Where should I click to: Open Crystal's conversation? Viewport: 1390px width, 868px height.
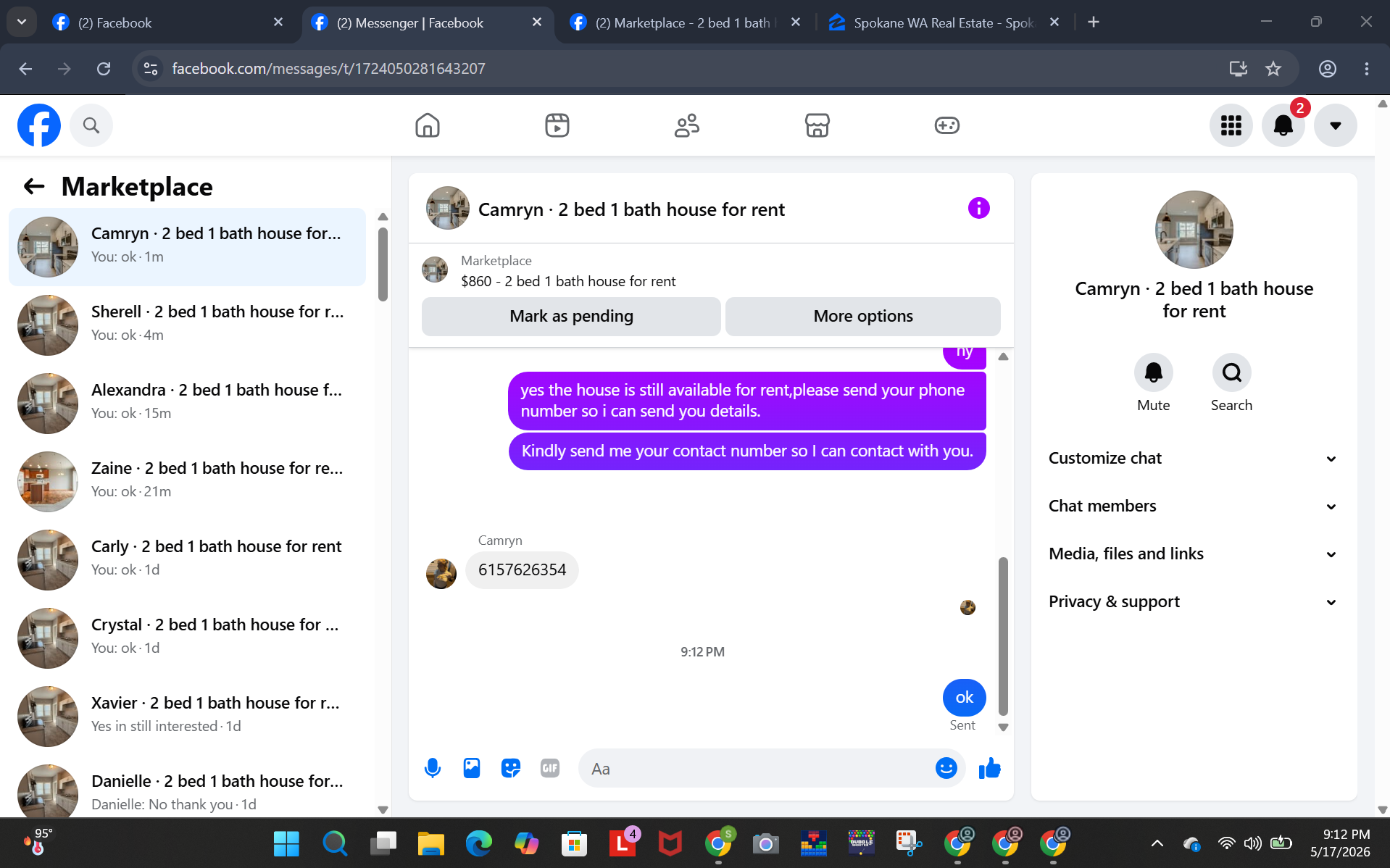click(x=187, y=638)
